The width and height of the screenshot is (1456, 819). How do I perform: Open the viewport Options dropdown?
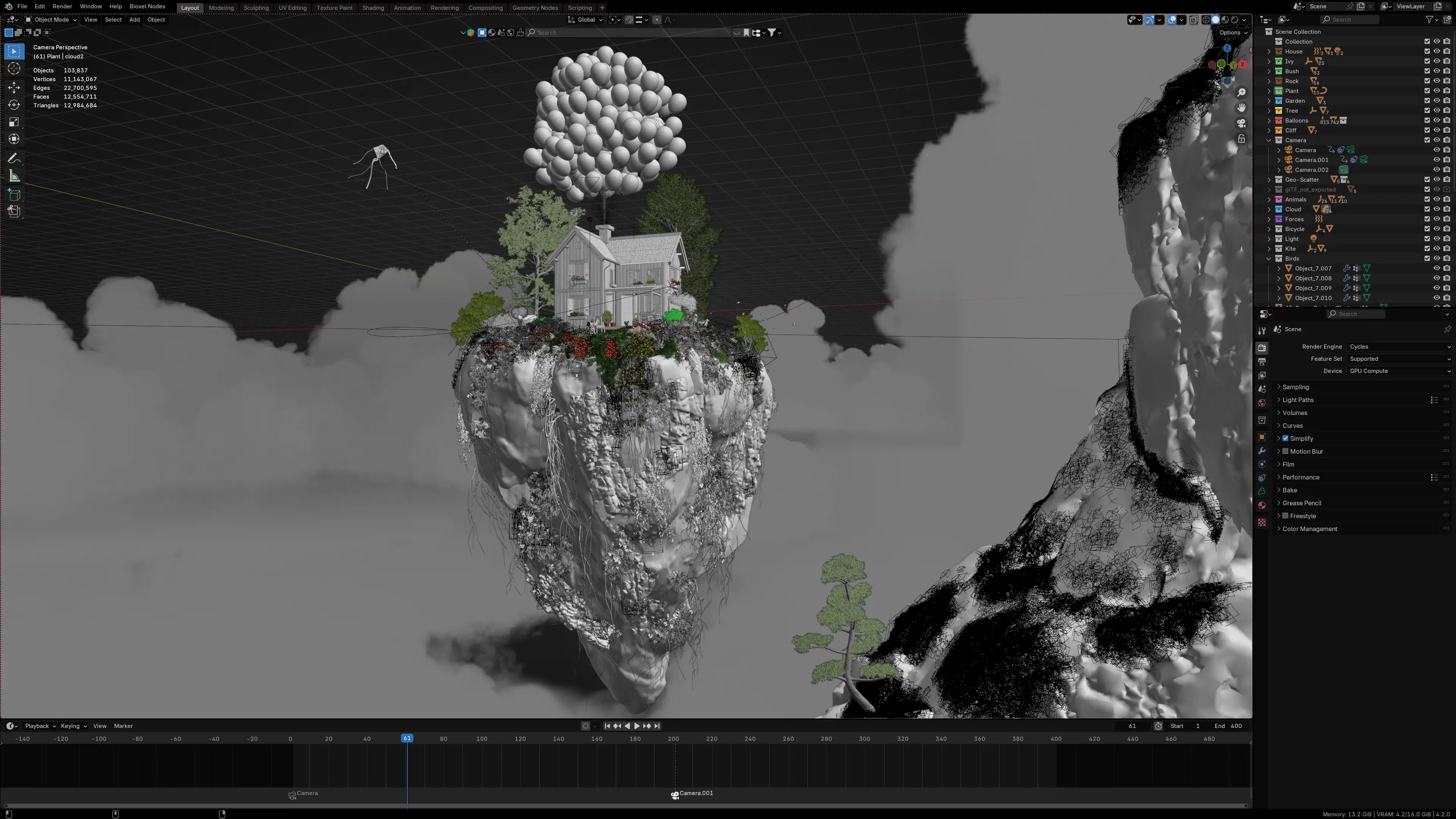(x=1233, y=32)
